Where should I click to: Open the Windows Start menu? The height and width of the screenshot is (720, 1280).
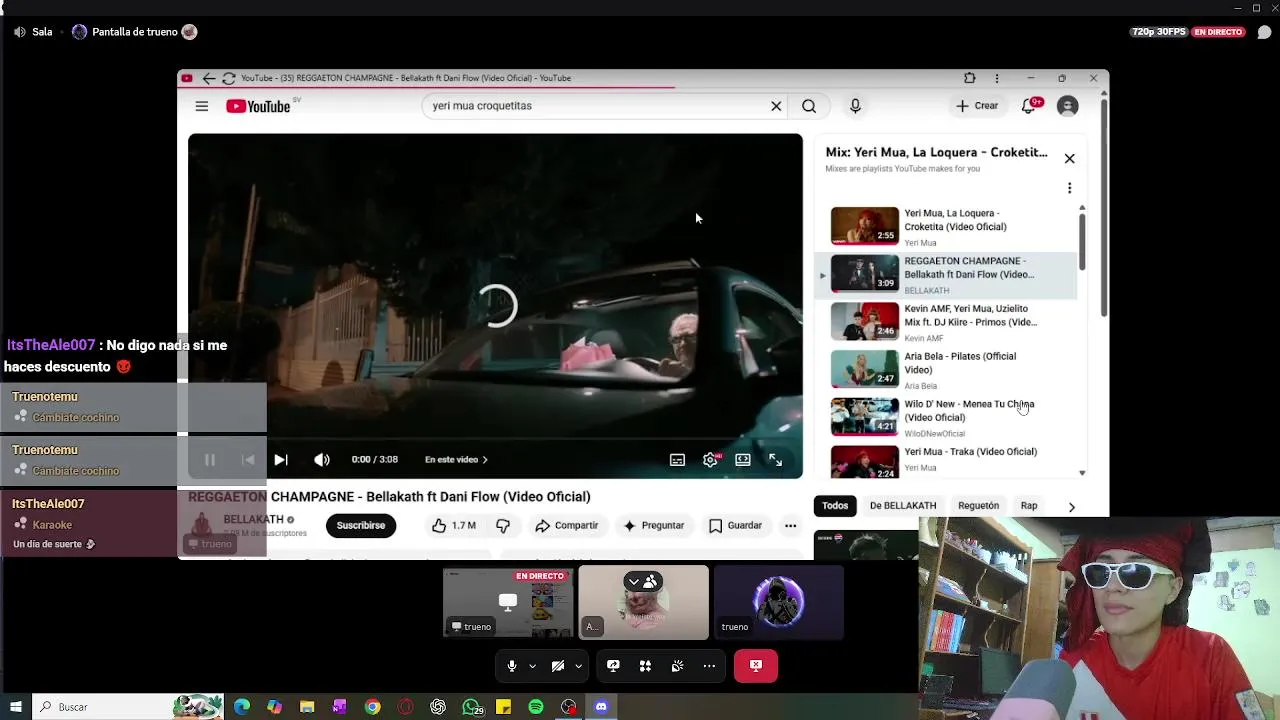click(16, 707)
